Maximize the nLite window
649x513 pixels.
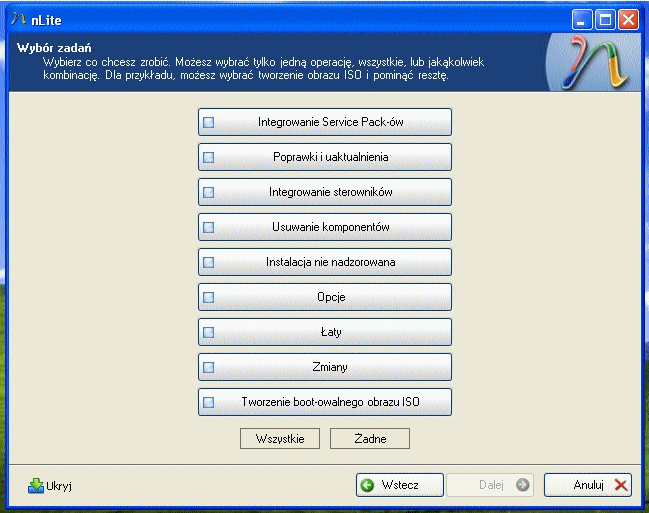pyautogui.click(x=605, y=19)
